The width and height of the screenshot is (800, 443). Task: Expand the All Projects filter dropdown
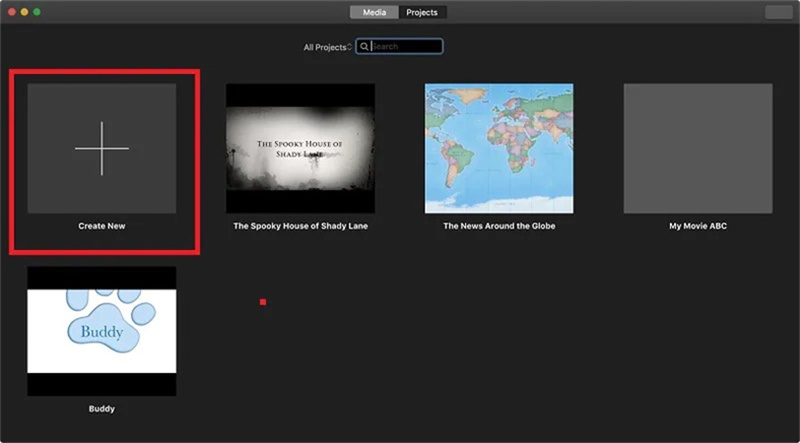pos(327,47)
